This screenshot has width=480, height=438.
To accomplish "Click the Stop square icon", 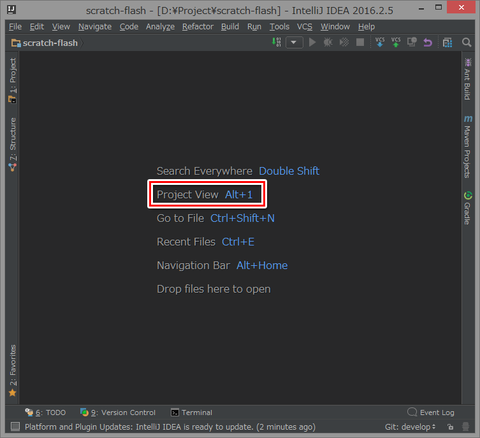I will (360, 42).
